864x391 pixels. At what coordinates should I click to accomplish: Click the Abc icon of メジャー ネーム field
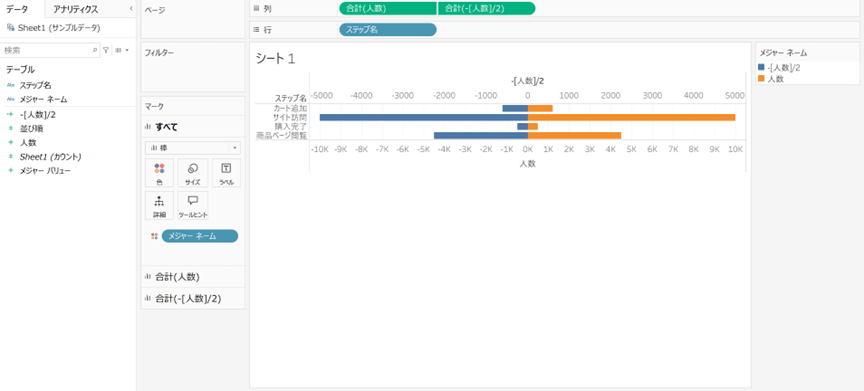click(10, 99)
